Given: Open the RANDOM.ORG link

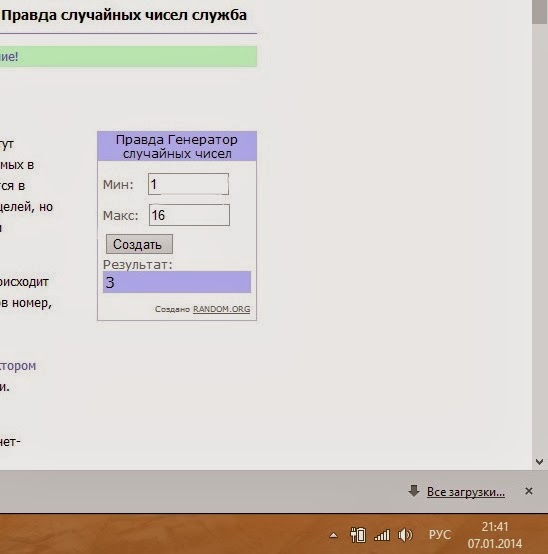Looking at the screenshot, I should click(222, 309).
